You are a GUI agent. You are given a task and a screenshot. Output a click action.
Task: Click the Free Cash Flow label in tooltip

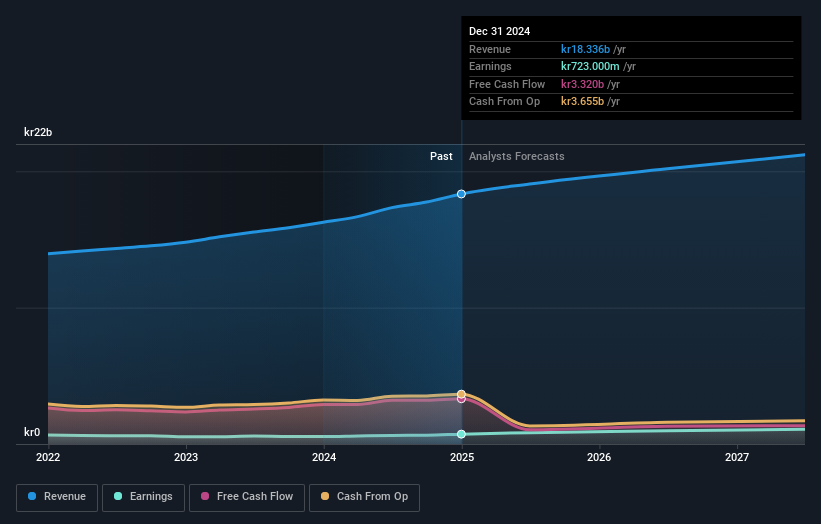(x=507, y=84)
